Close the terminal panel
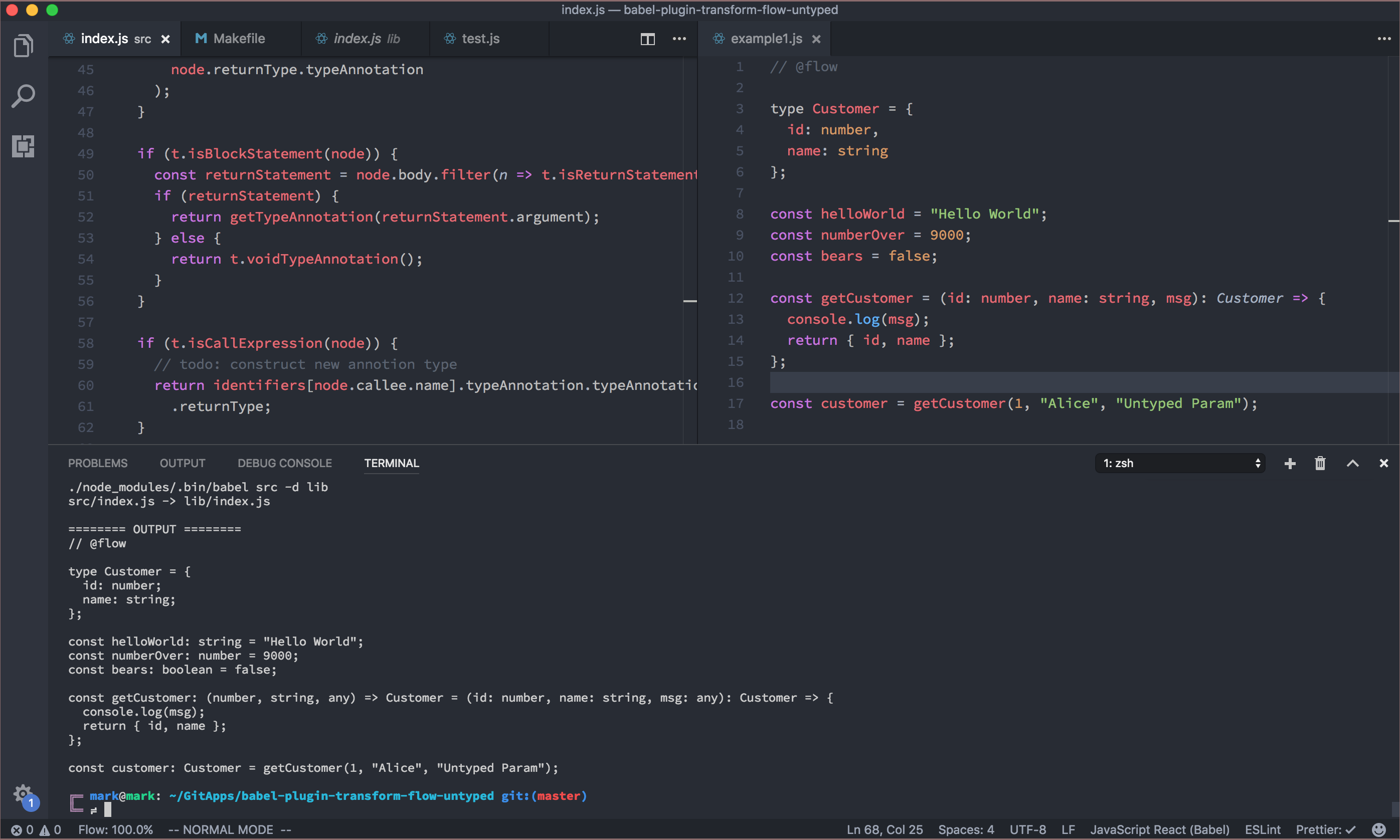This screenshot has width=1400, height=840. (1383, 464)
